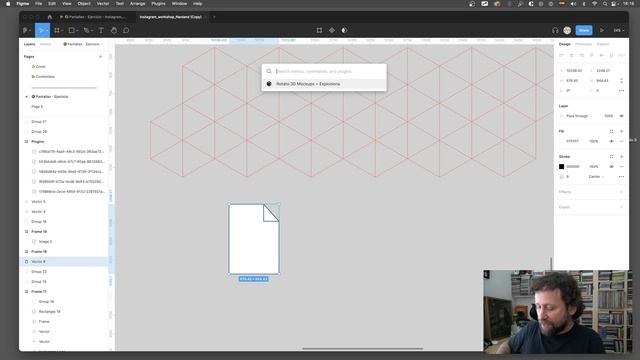
Task: Open the stroke Center alignment dropdown
Action: [596, 177]
